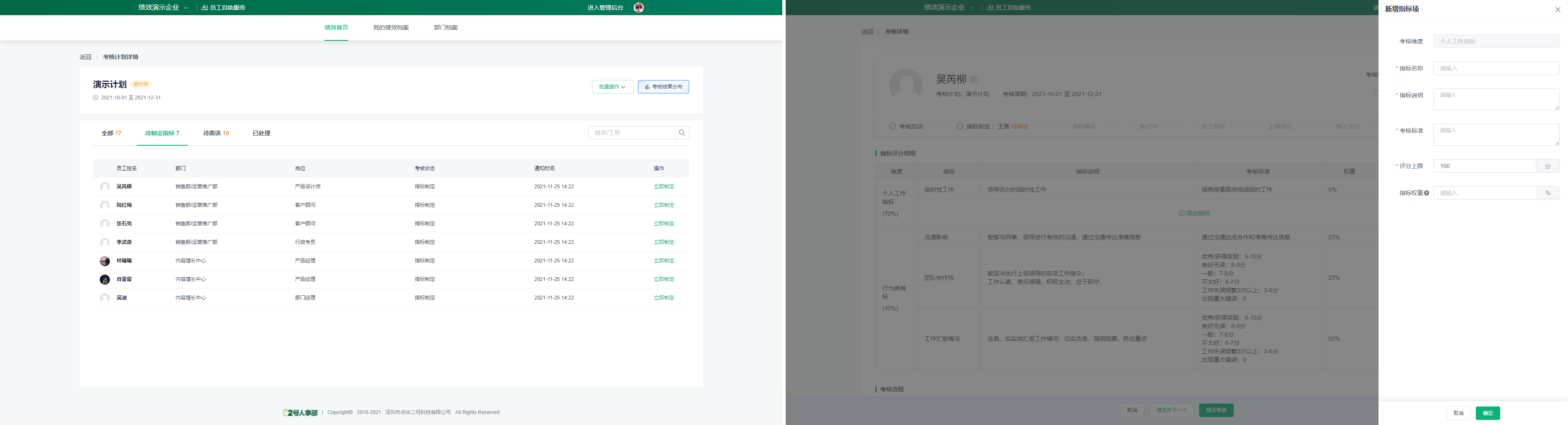The width and height of the screenshot is (1568, 425).
Task: Open the 我的绩效档案 menu item
Action: point(391,27)
